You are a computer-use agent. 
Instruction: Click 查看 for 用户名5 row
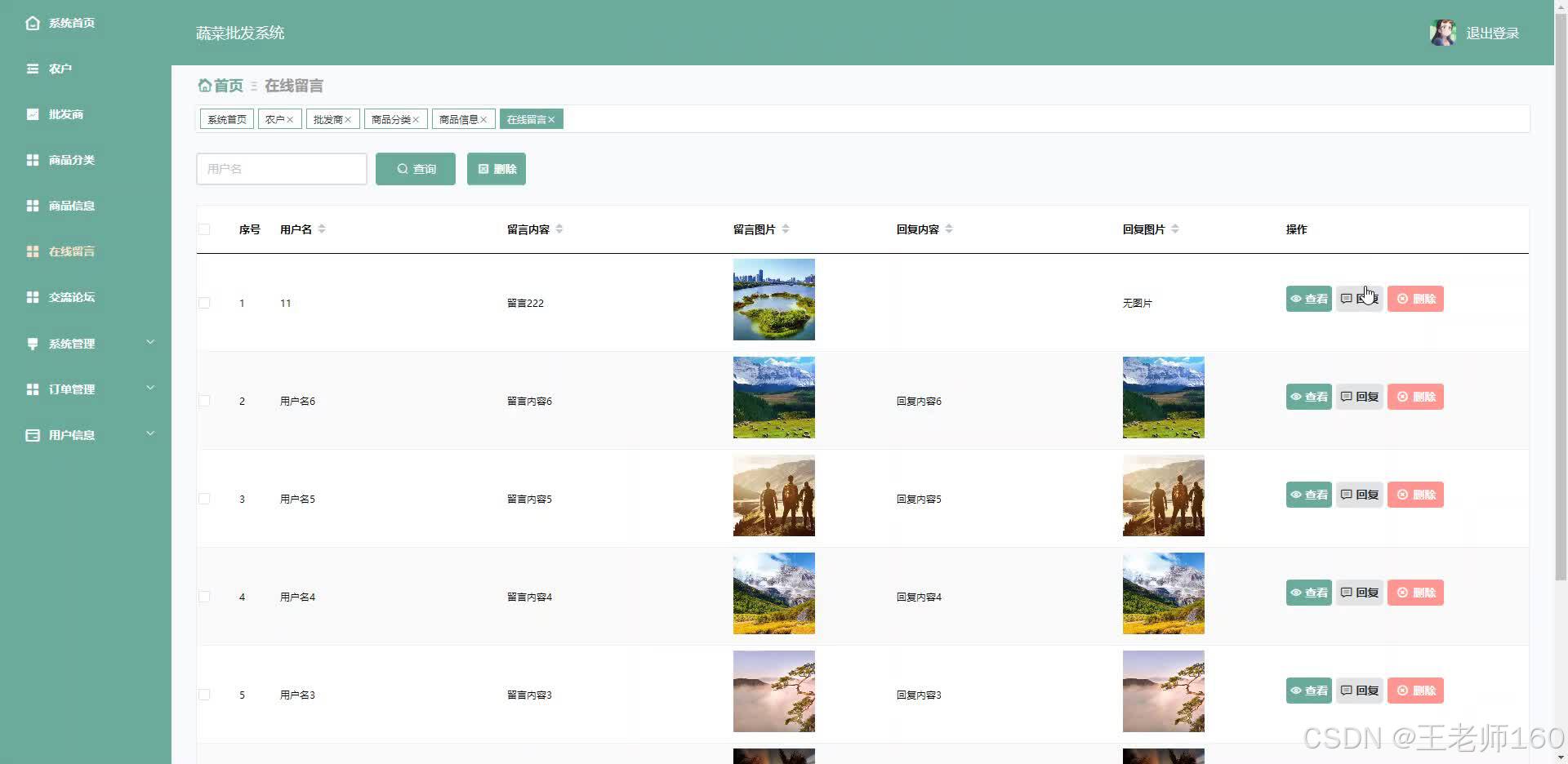click(x=1309, y=495)
